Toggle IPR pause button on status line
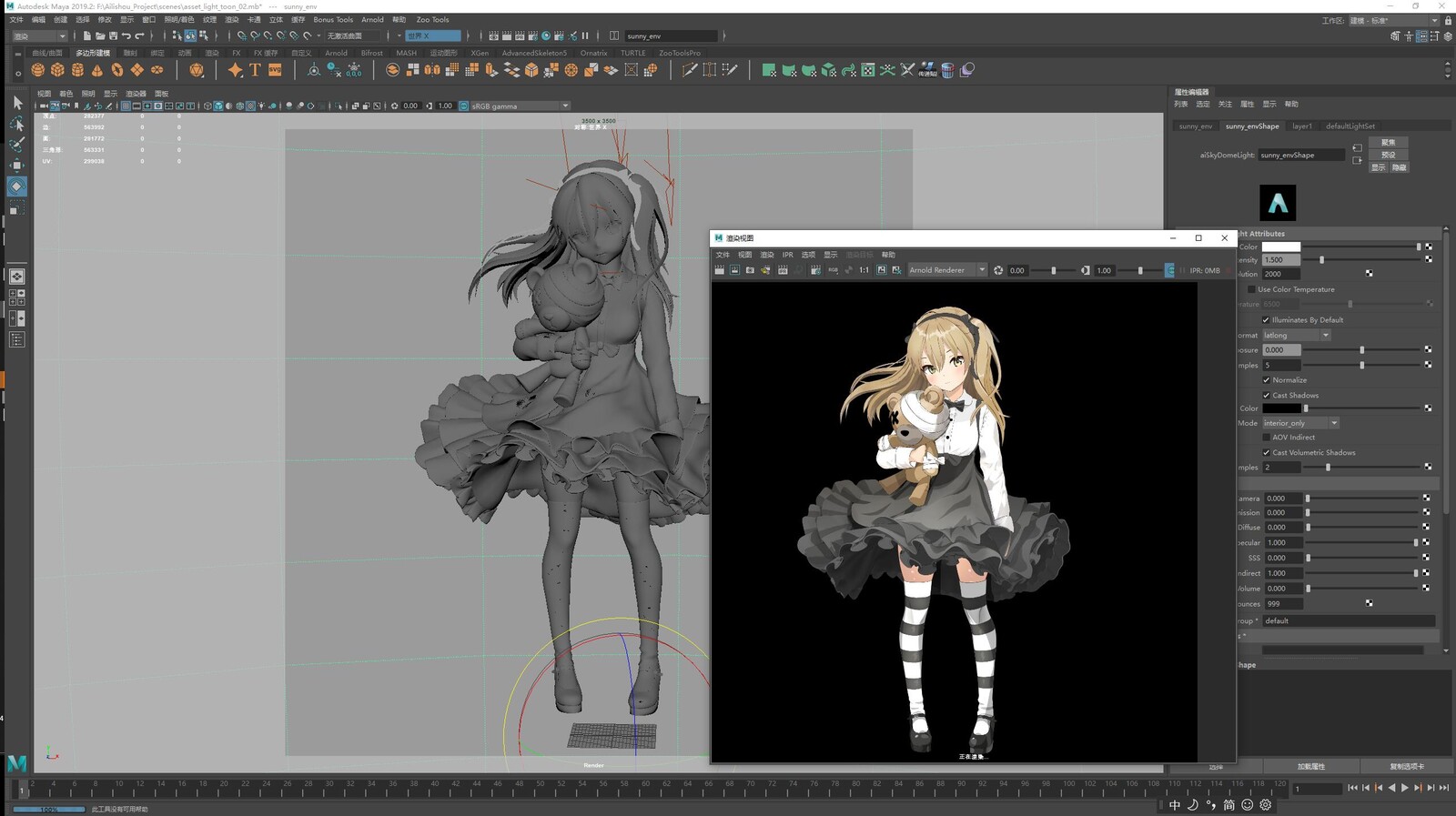1456x816 pixels. point(585,35)
